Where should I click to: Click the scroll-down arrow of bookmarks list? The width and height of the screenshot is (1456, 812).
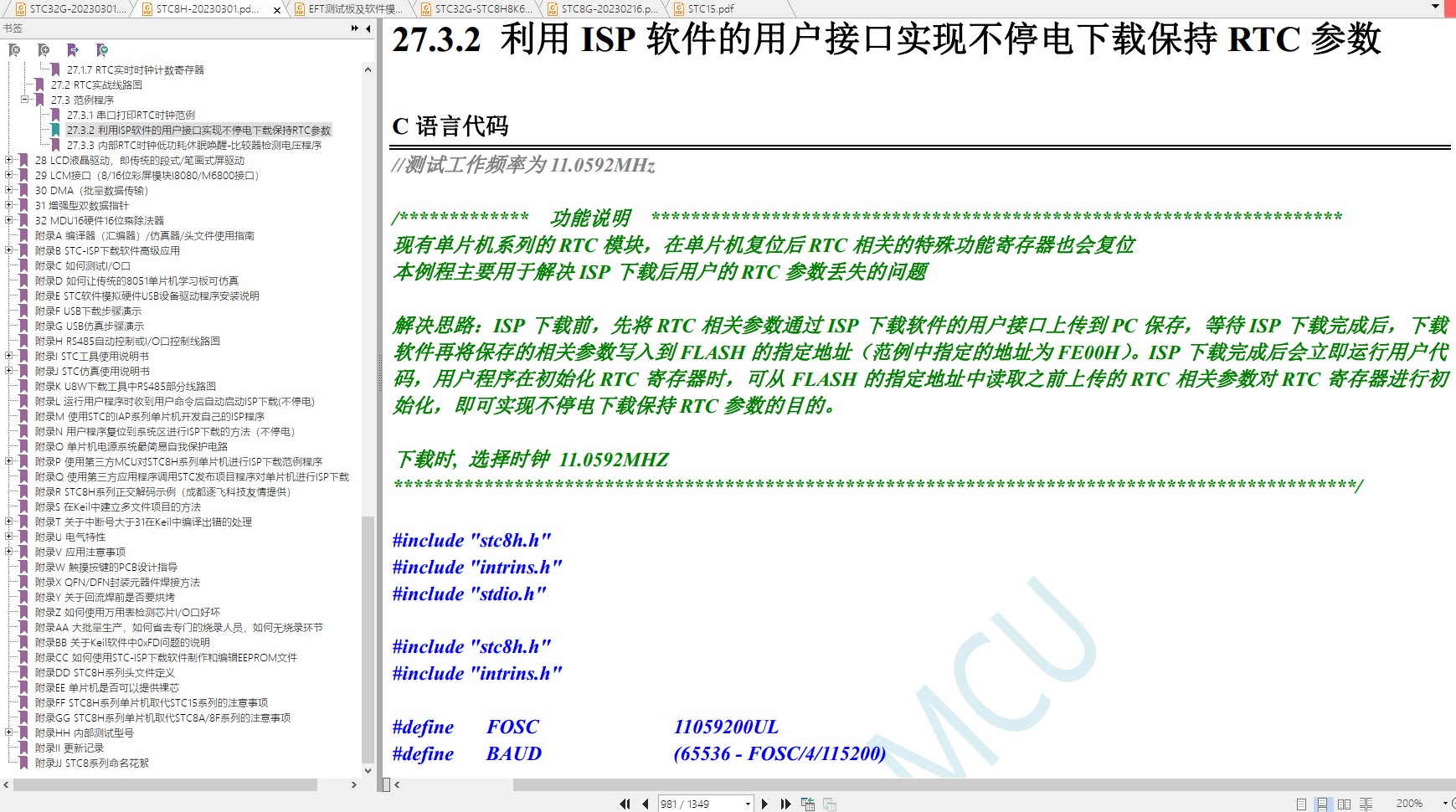(x=368, y=770)
